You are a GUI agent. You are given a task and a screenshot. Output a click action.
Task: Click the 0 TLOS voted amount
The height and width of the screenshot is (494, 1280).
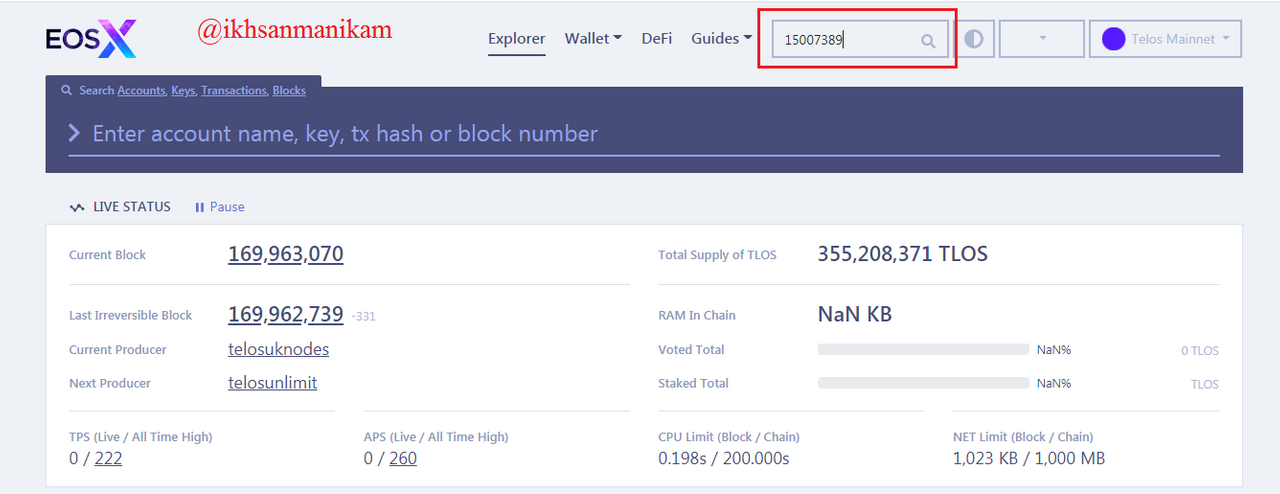pyautogui.click(x=1200, y=351)
